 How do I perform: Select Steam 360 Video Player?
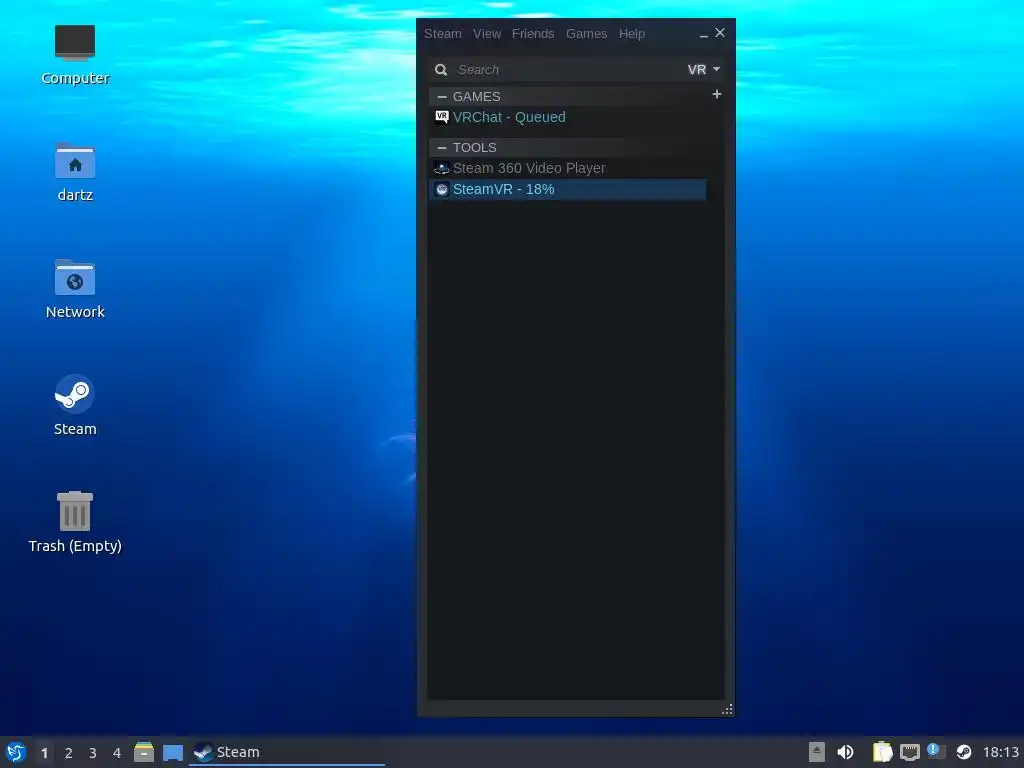tap(567, 168)
